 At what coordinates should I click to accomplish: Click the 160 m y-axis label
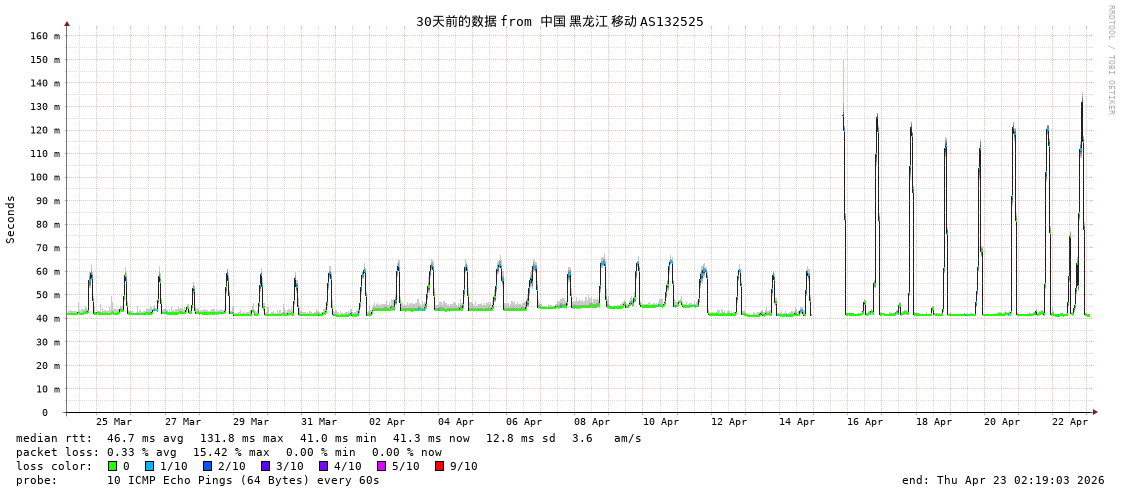pos(44,36)
